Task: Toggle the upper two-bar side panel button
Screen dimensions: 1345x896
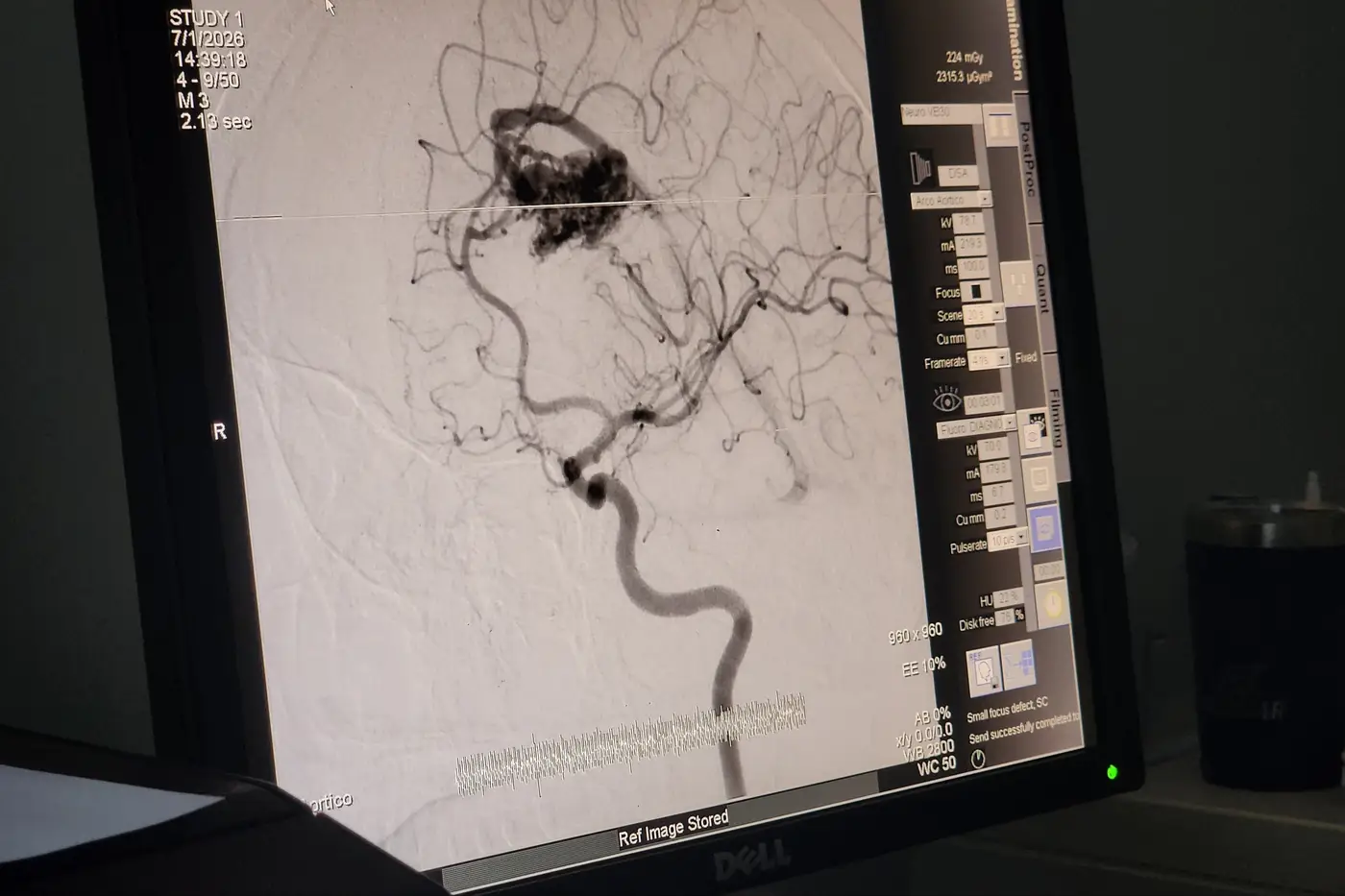Action: (999, 127)
